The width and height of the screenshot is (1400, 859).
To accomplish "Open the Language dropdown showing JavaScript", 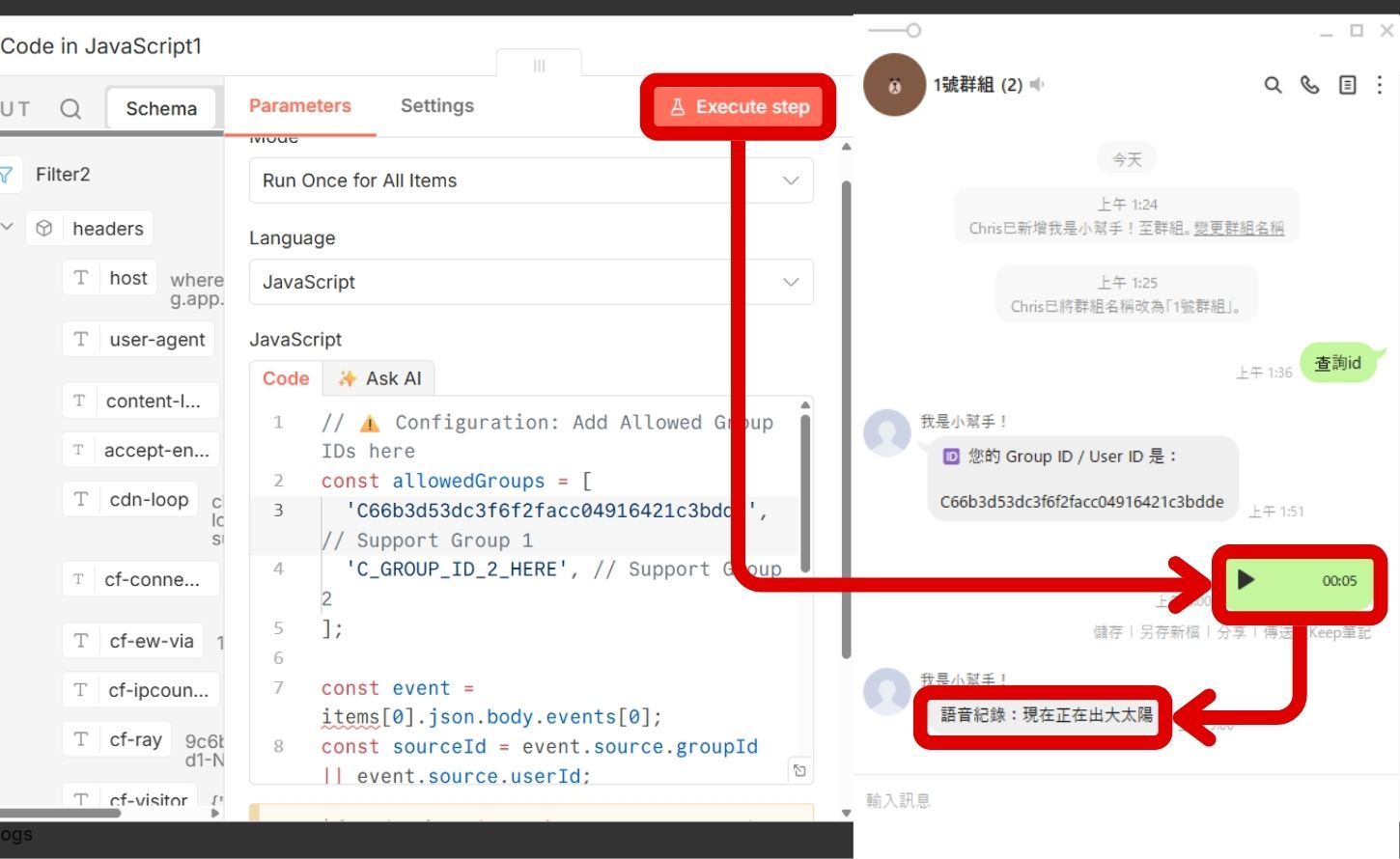I will tap(530, 282).
